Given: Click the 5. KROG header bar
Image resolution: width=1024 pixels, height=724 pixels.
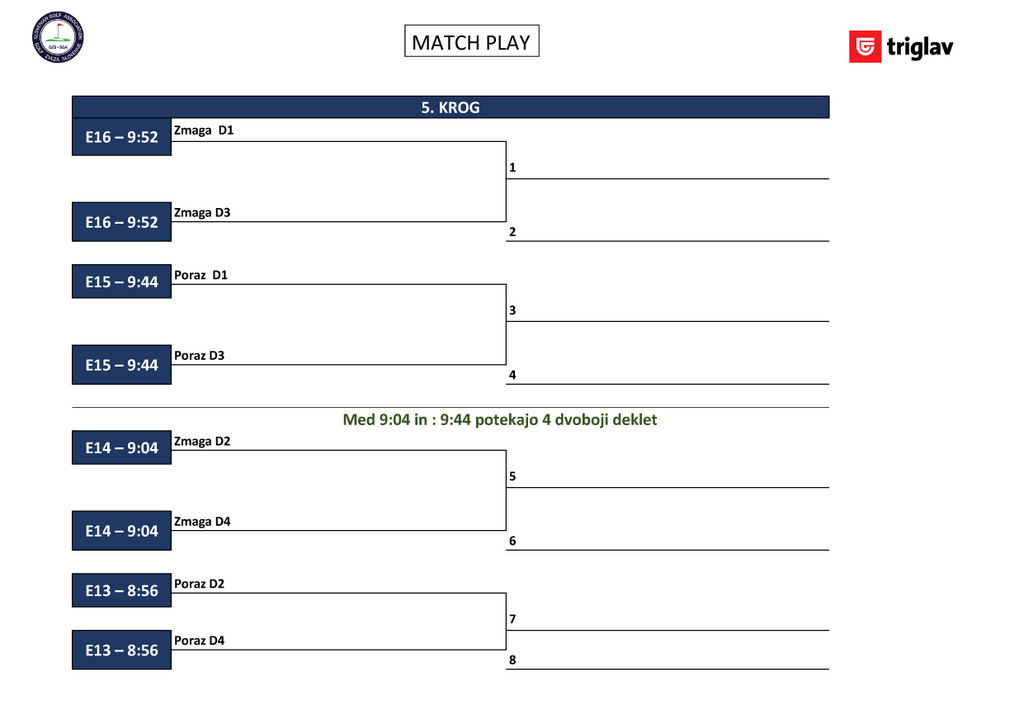Looking at the screenshot, I should click(450, 108).
